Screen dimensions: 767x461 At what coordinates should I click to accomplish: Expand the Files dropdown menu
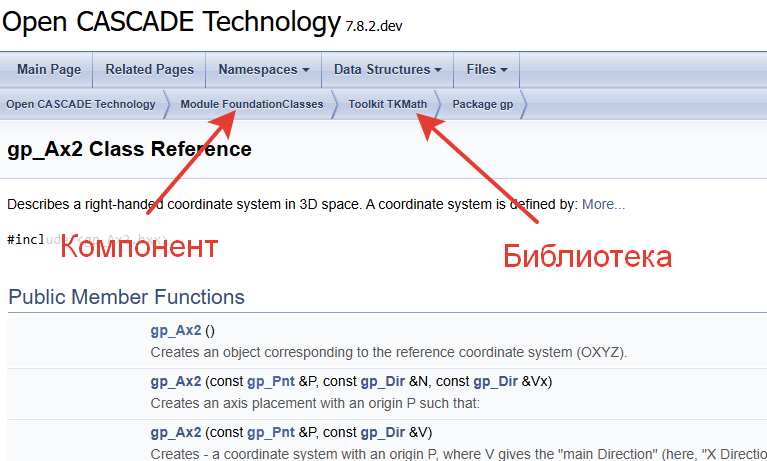coord(487,69)
